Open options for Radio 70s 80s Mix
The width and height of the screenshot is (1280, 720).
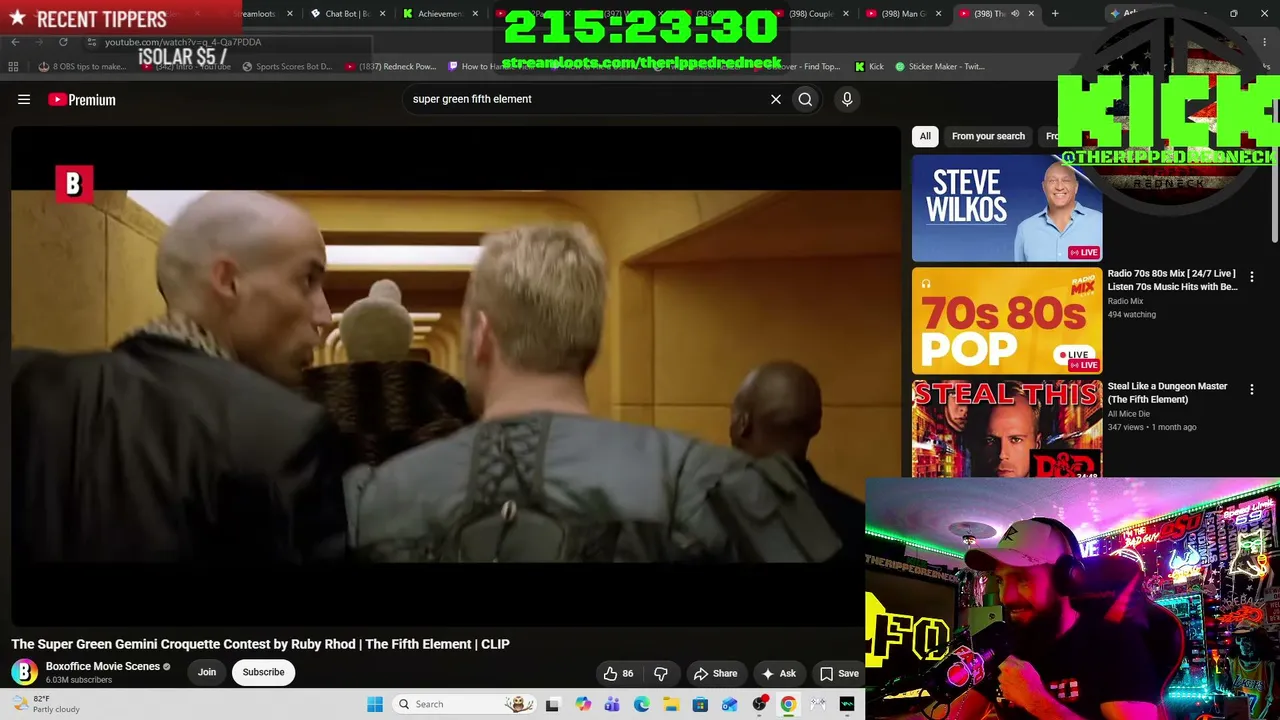1251,277
